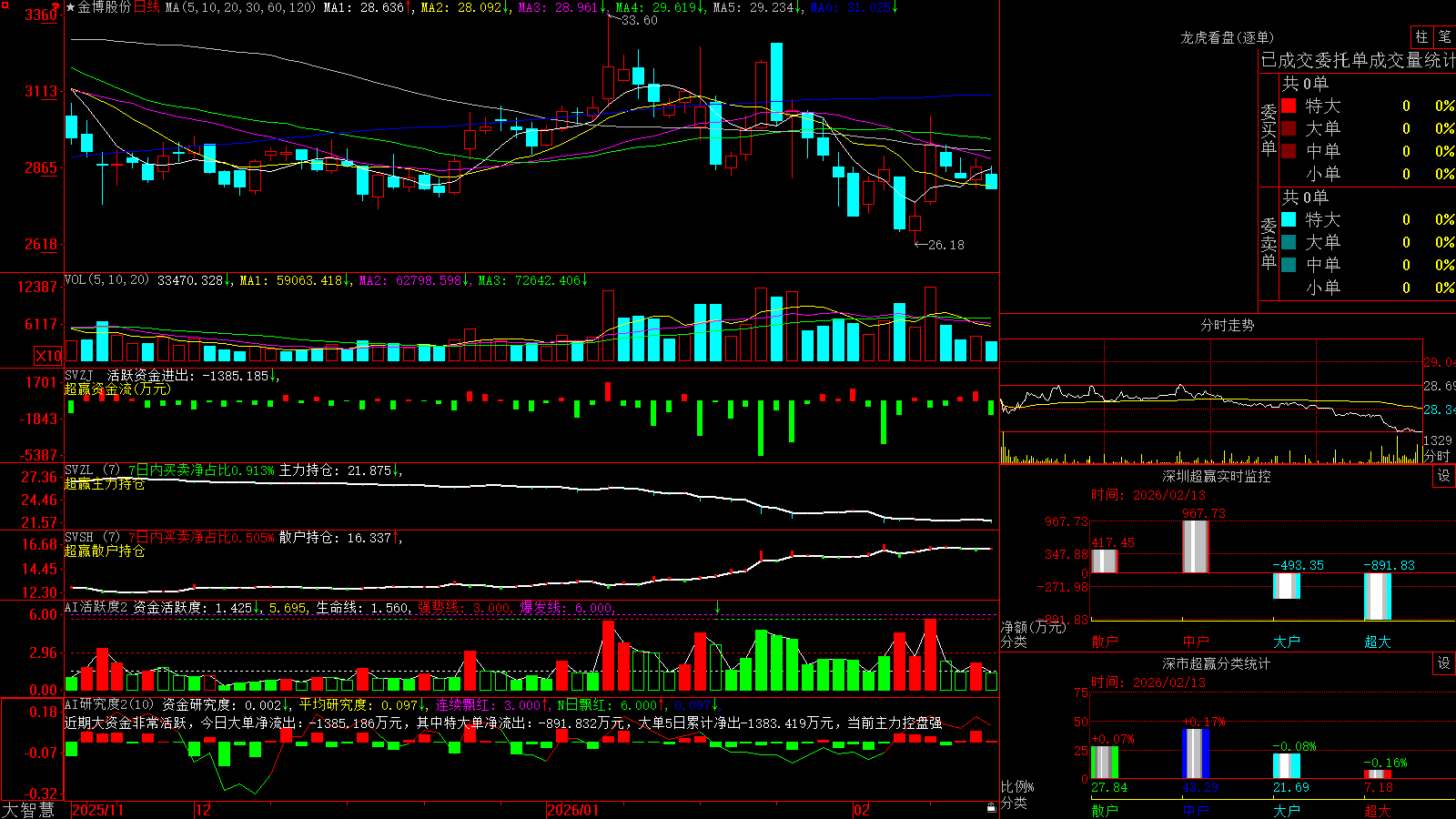The width and height of the screenshot is (1456, 819).
Task: Click the 12 month timeline marker
Action: (x=204, y=810)
